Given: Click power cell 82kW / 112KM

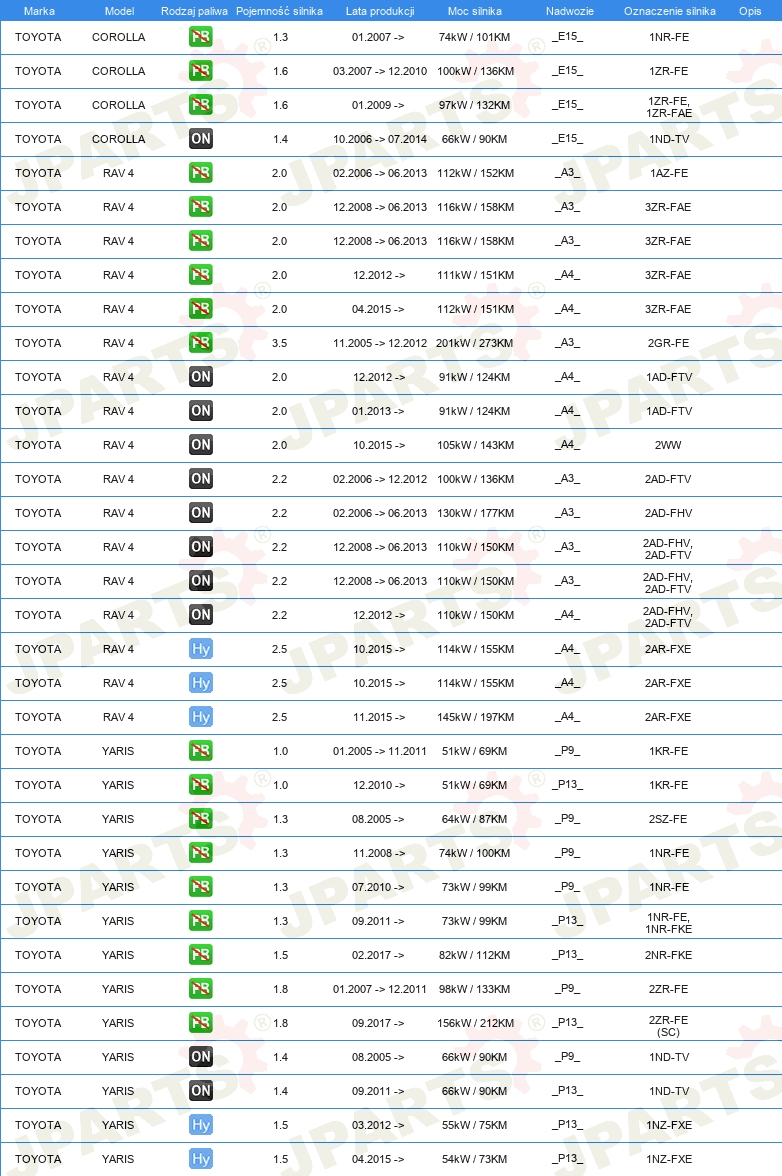Looking at the screenshot, I should coord(475,955).
